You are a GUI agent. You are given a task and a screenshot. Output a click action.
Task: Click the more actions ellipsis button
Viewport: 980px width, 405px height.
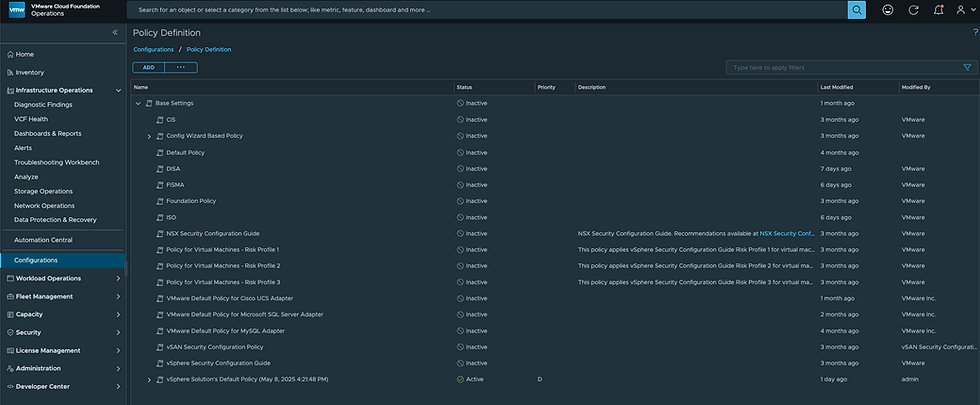coord(181,68)
